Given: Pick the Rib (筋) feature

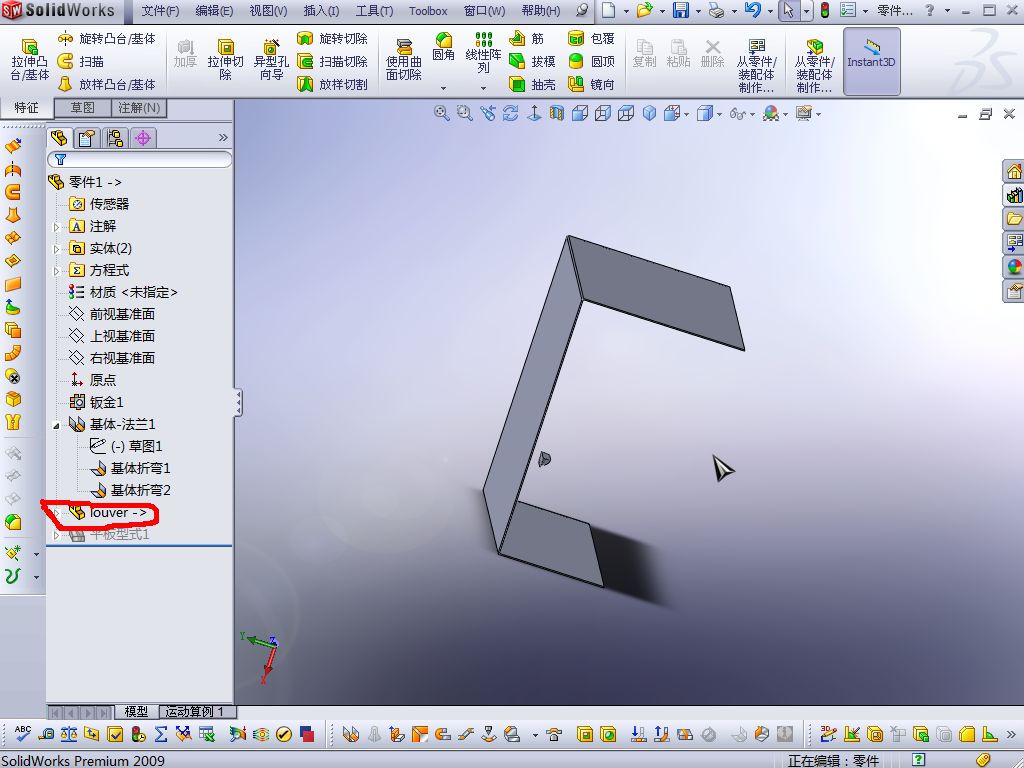Looking at the screenshot, I should [526, 39].
